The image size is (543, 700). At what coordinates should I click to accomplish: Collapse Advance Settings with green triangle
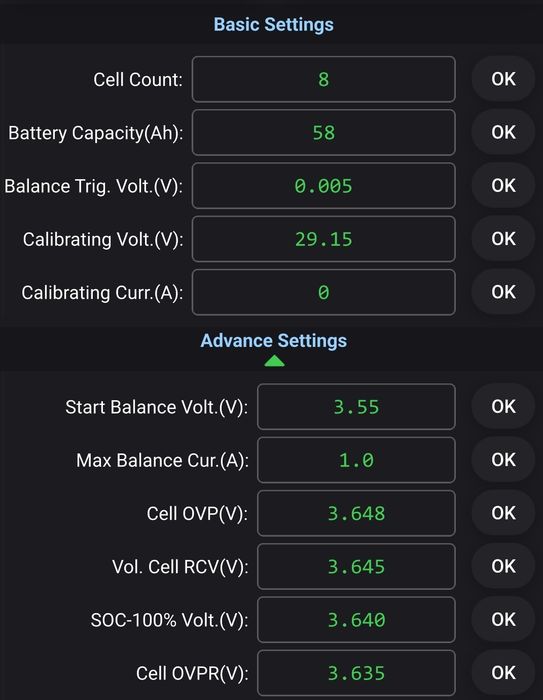(x=274, y=361)
